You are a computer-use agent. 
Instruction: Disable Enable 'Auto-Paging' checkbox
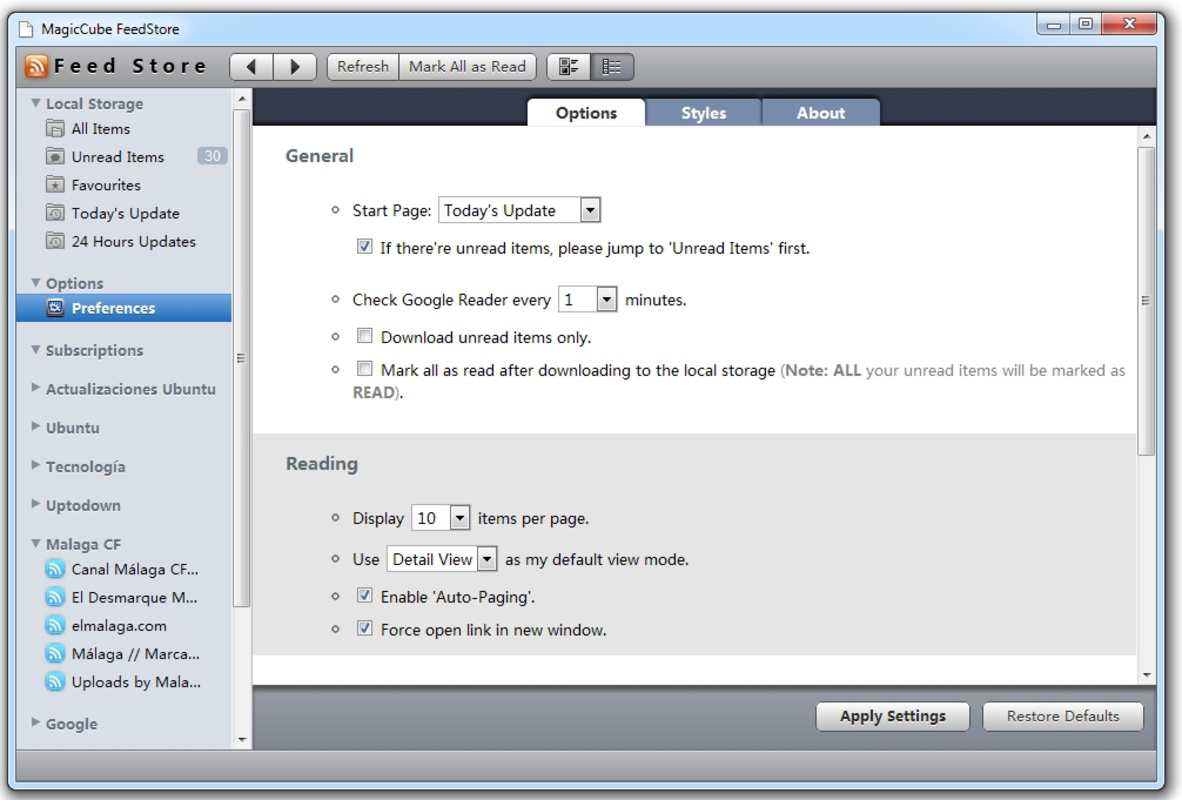tap(365, 596)
